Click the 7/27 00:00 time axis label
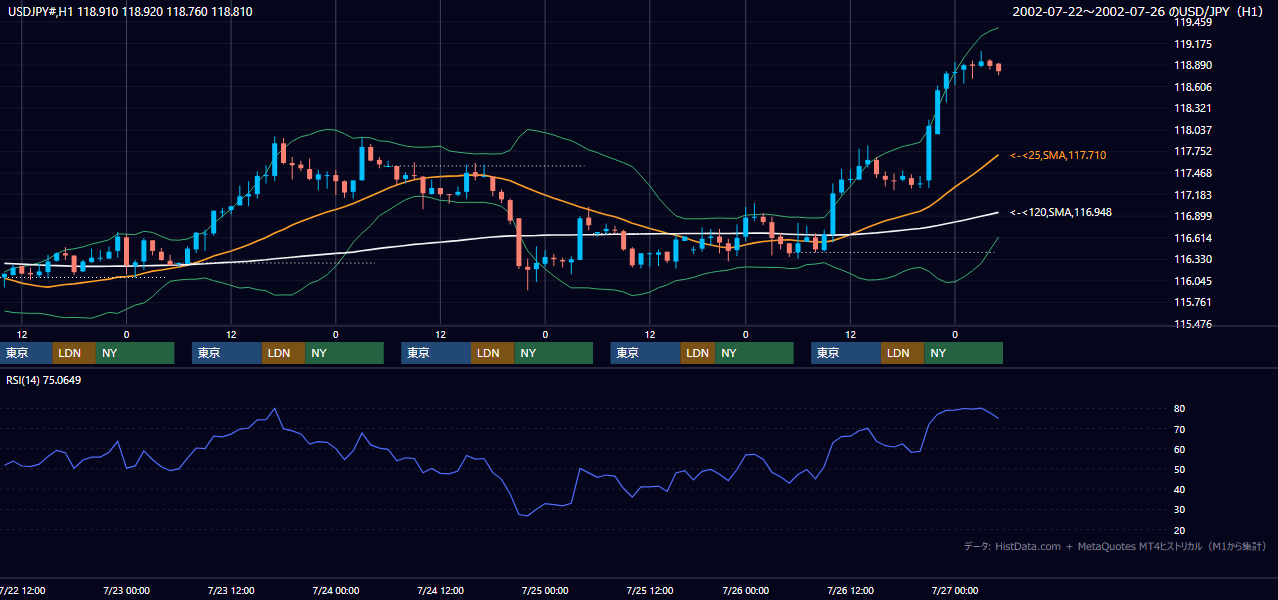The image size is (1278, 600). click(x=955, y=590)
